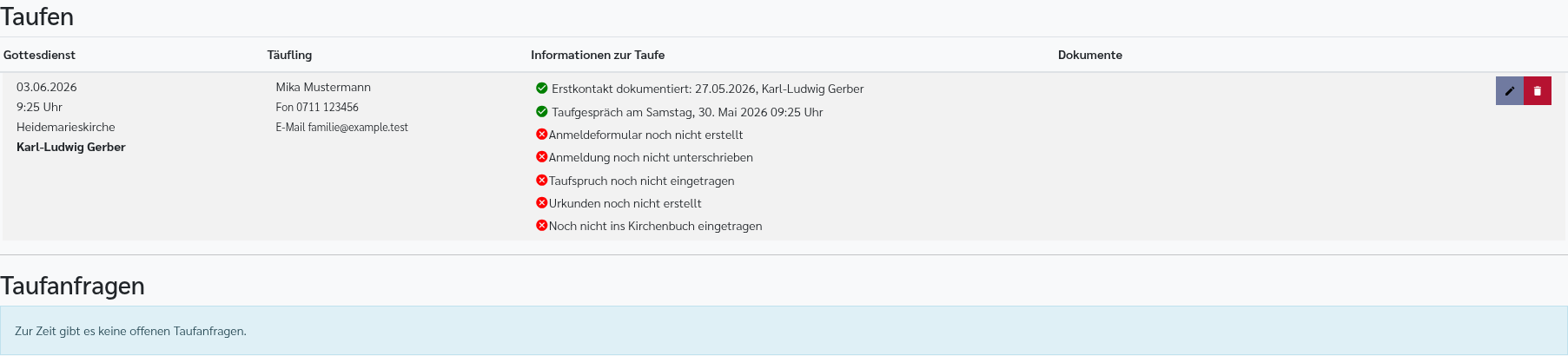Edit the Mika Mustermann baptism entry (pencil icon)
The height and width of the screenshot is (356, 1568).
[x=1509, y=91]
